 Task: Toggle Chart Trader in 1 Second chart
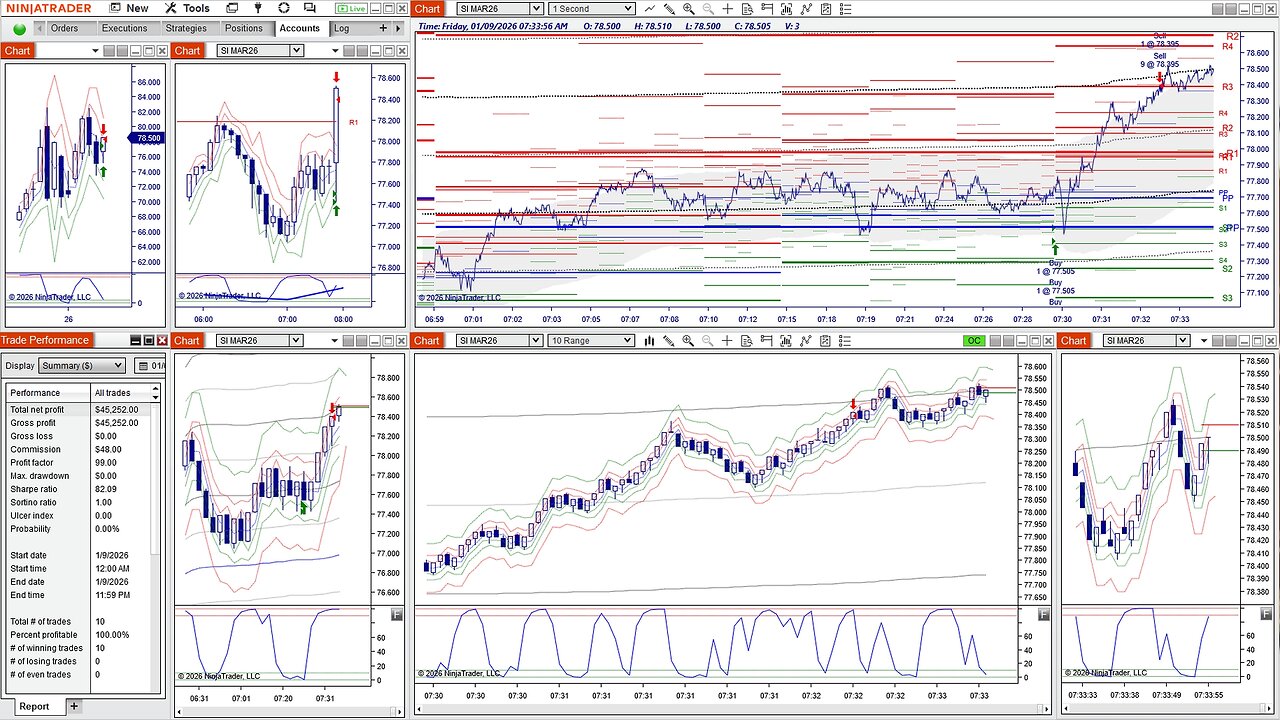(765, 8)
